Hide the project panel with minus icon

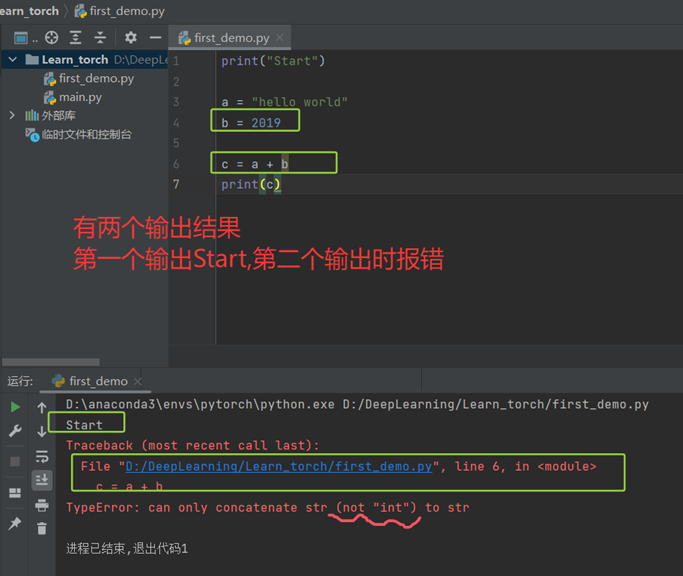(x=156, y=38)
